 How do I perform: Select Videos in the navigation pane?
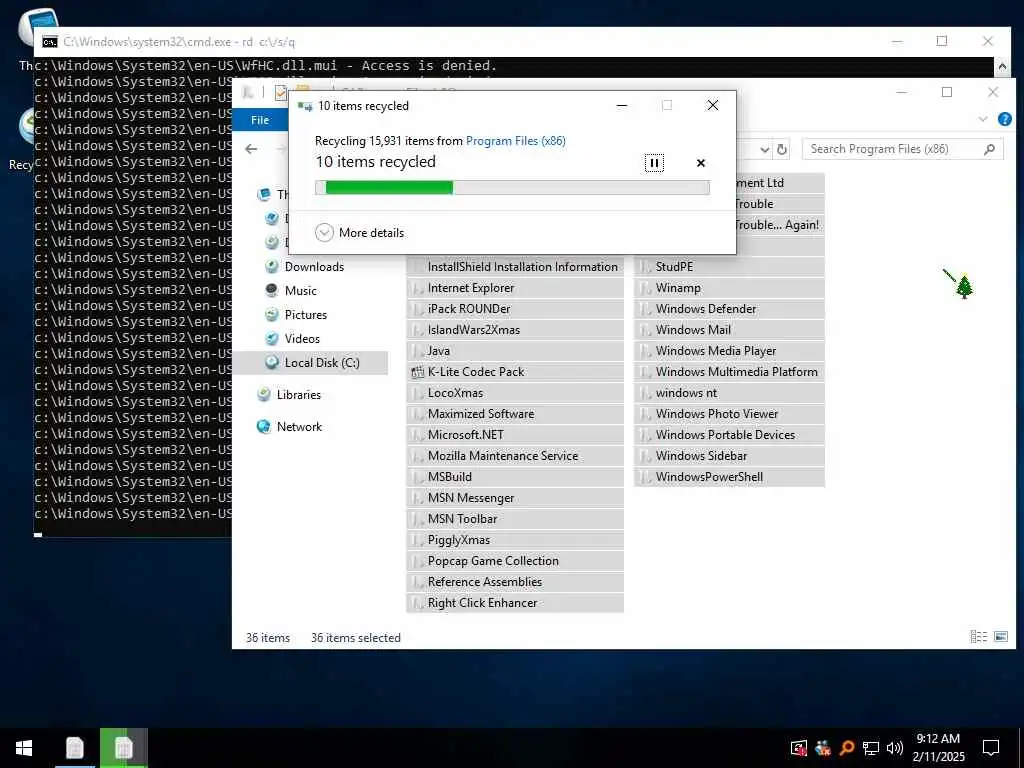(x=302, y=338)
